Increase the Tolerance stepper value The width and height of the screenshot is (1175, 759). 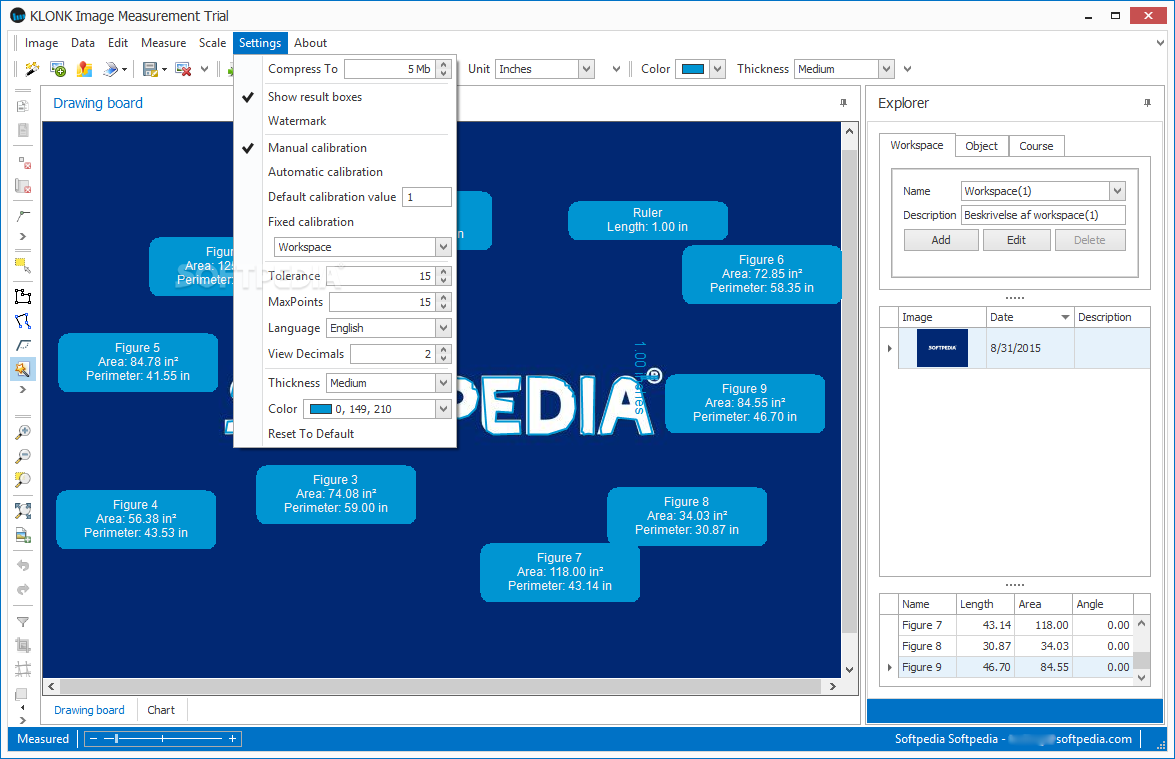coord(444,271)
